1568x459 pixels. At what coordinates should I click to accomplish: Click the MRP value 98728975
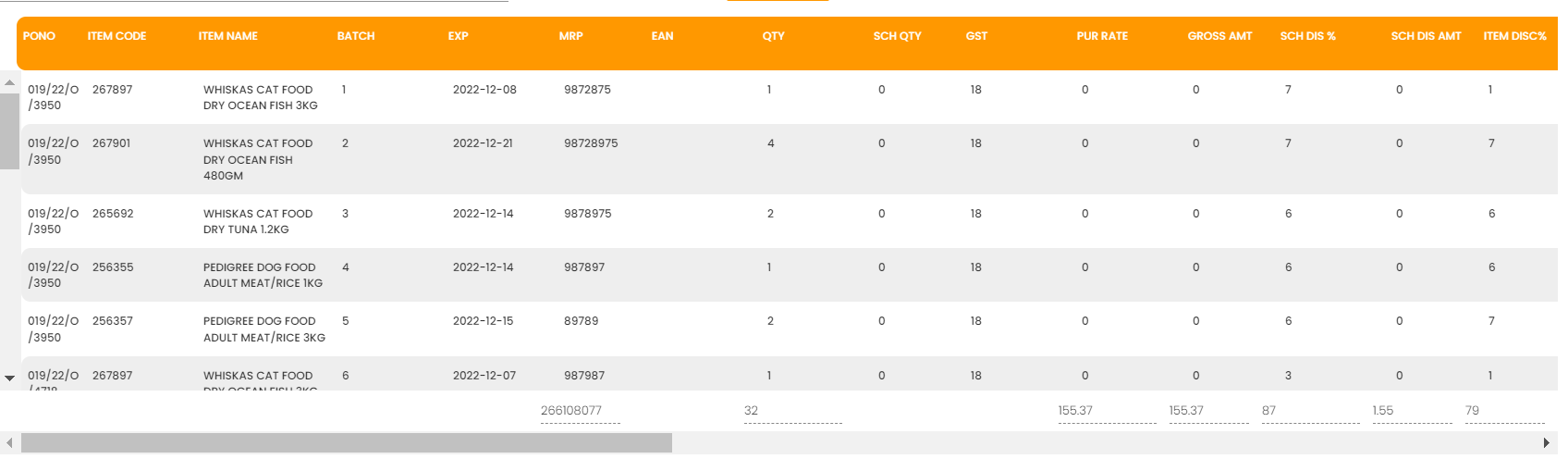coord(591,143)
